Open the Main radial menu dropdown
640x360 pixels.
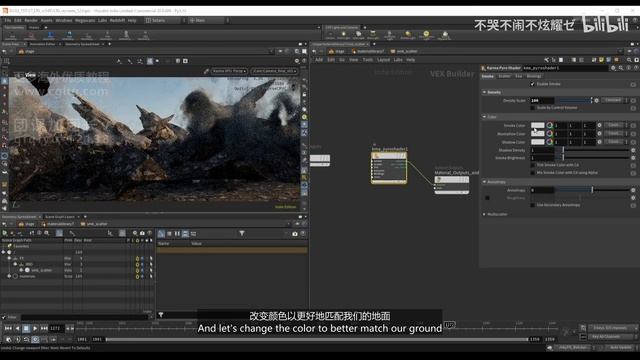[207, 20]
